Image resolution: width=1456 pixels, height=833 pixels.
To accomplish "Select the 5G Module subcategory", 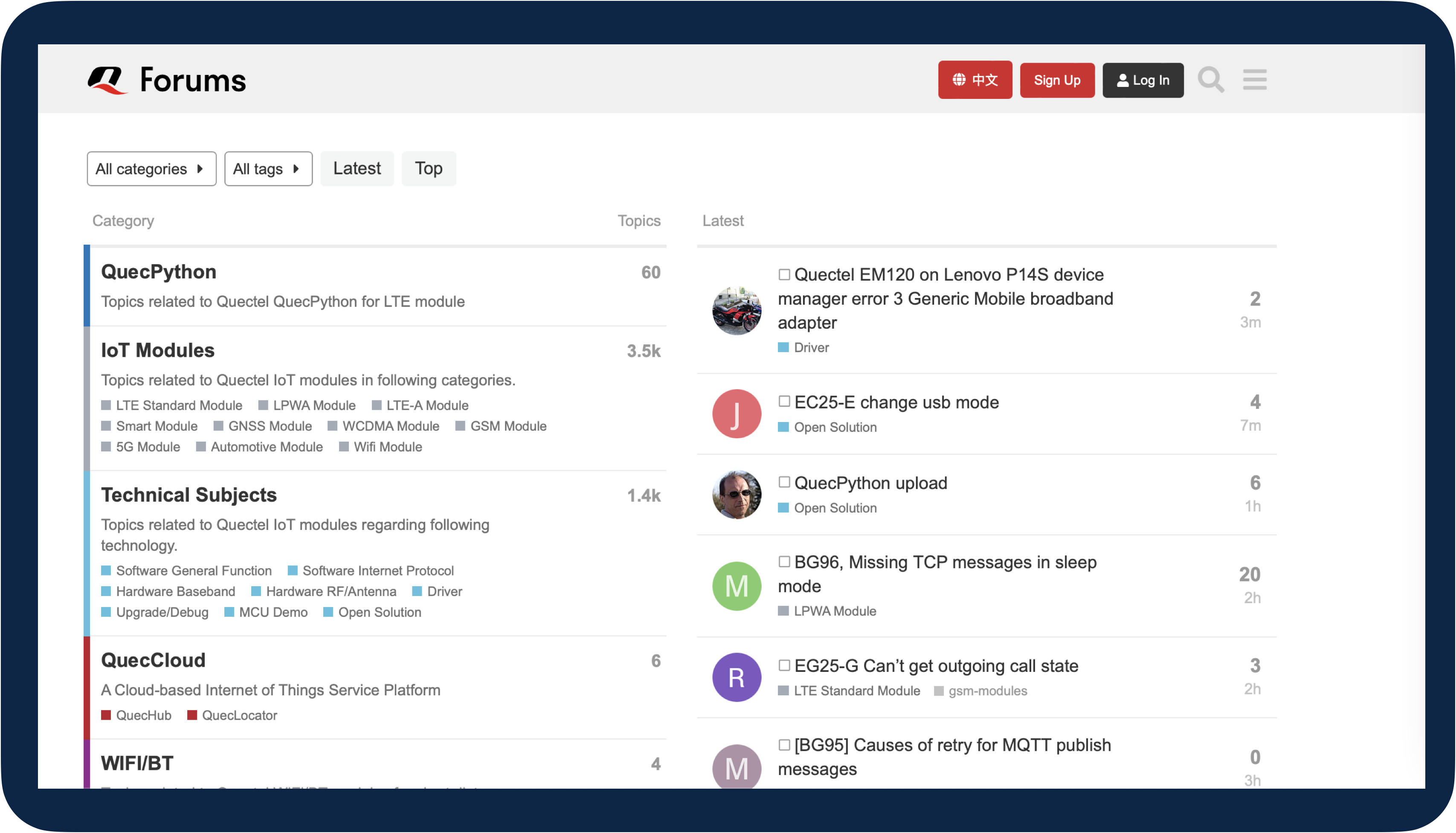I will click(141, 447).
